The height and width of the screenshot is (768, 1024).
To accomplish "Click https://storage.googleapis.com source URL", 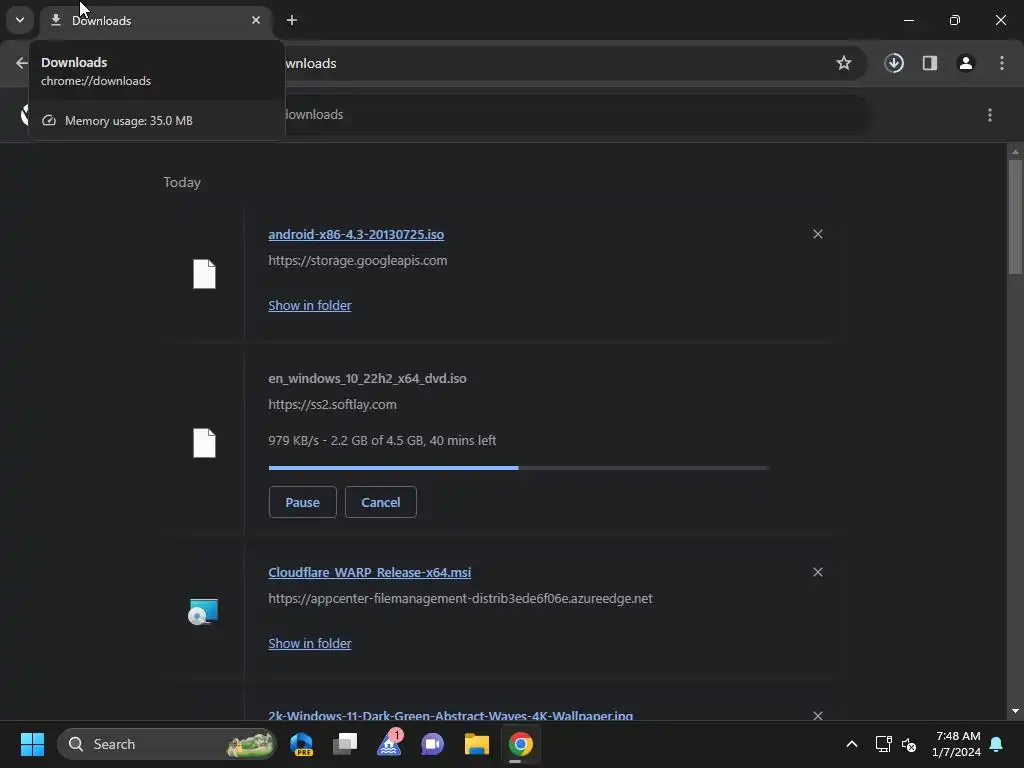I will pyautogui.click(x=358, y=261).
